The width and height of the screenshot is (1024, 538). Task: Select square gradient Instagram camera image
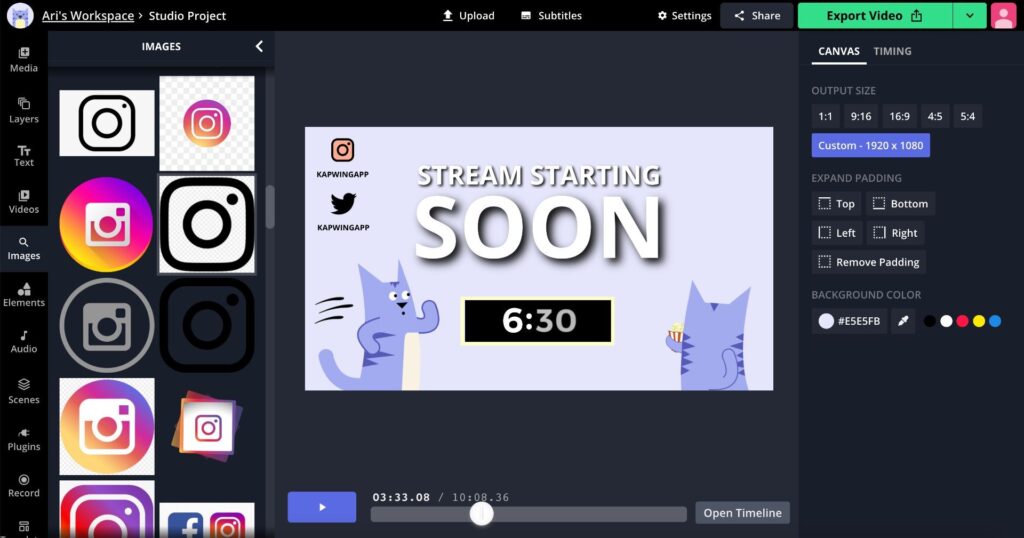(107, 426)
